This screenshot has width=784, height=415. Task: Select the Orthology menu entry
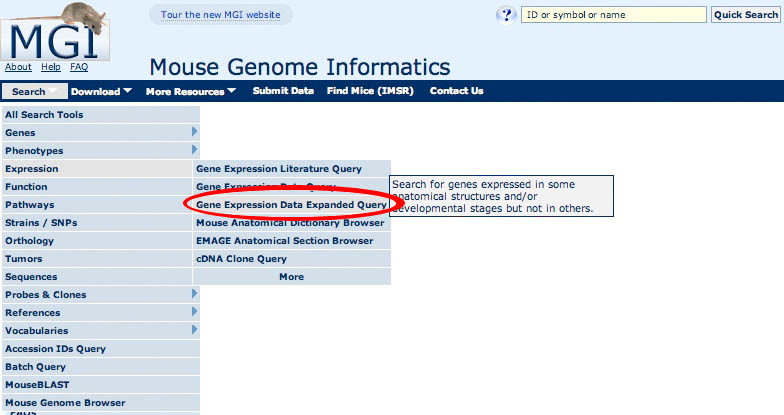click(98, 240)
